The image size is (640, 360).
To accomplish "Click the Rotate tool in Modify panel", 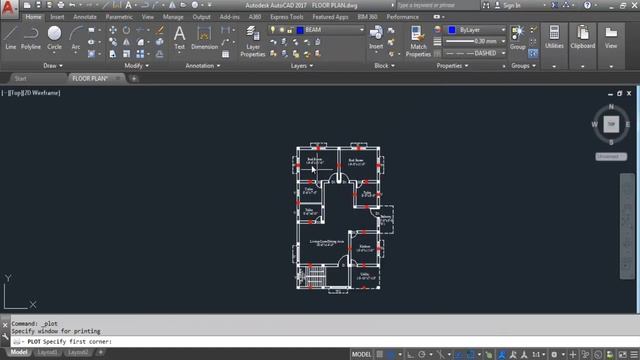I will (127, 30).
